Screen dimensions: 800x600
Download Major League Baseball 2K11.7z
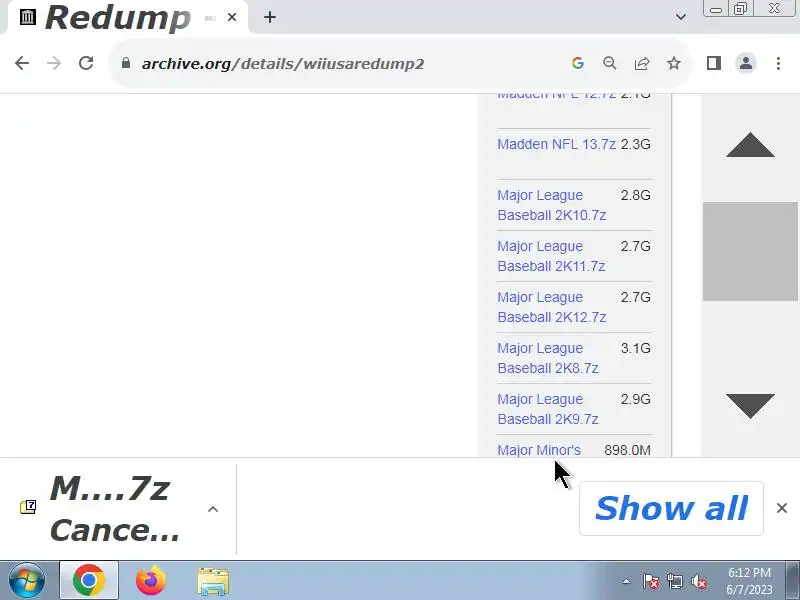(551, 256)
